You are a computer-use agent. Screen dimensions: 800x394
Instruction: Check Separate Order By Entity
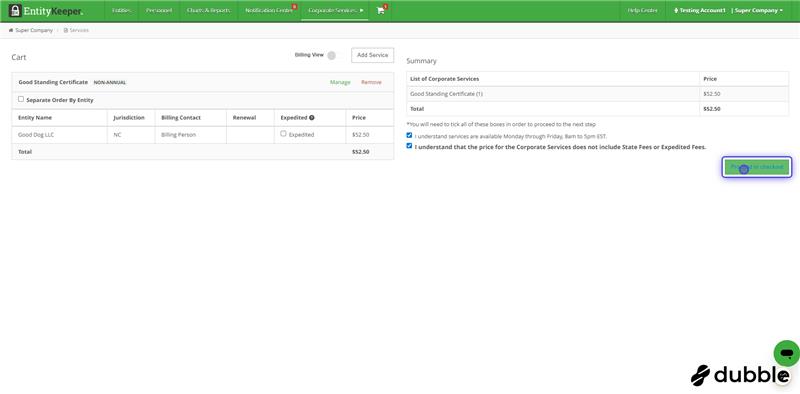tap(21, 99)
